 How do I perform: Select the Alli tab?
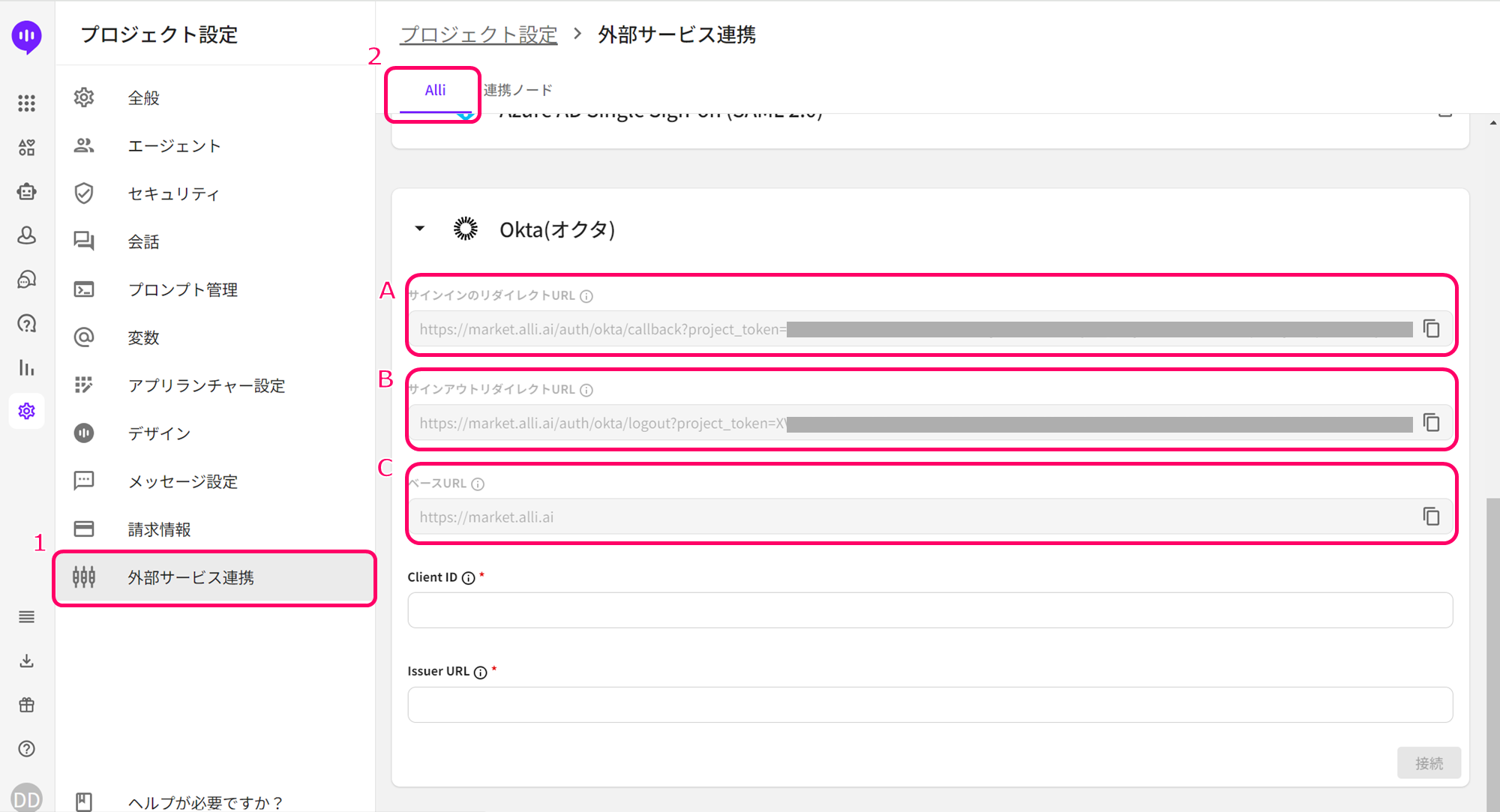point(435,91)
